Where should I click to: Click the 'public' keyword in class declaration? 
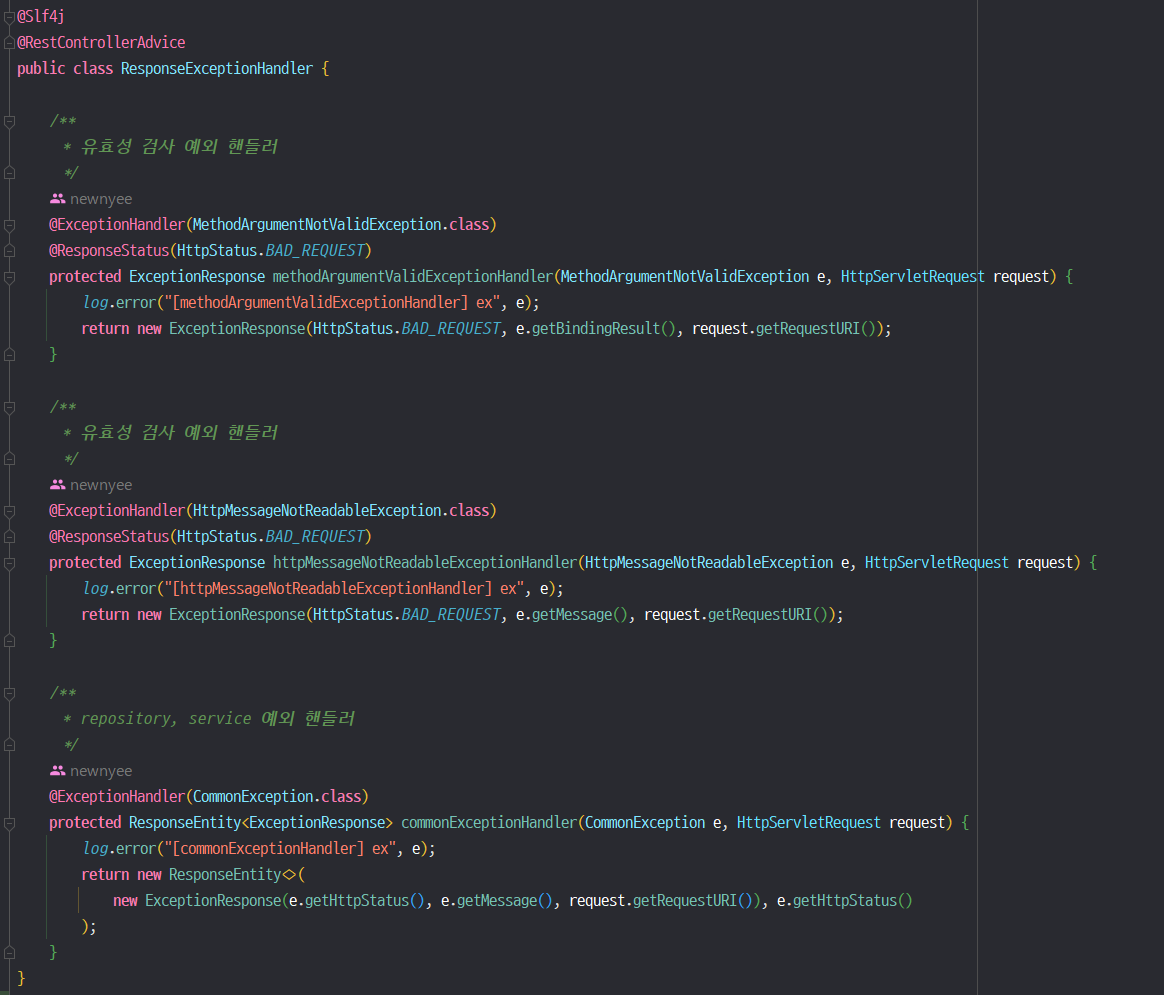pyautogui.click(x=41, y=68)
